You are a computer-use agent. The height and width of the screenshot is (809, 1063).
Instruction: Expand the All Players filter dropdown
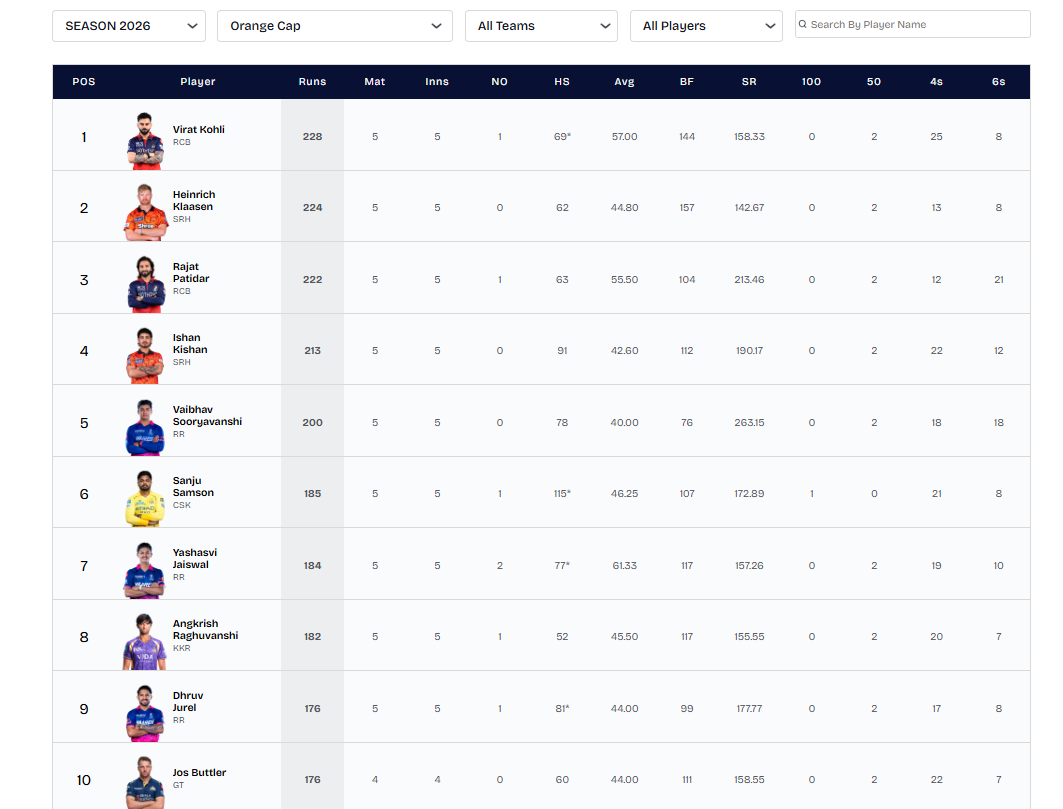(706, 26)
